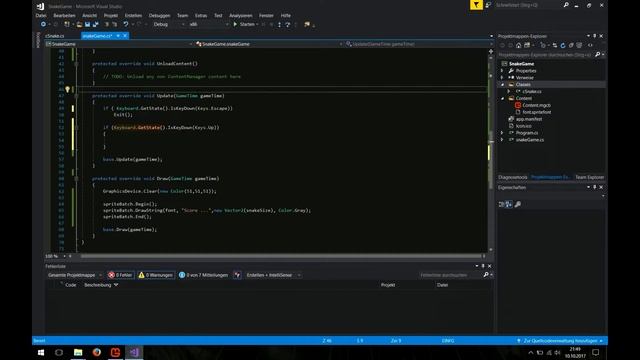The width and height of the screenshot is (640, 360).
Task: Click the collapse all icon in Projektmappen-Explorer
Action: coord(571,45)
